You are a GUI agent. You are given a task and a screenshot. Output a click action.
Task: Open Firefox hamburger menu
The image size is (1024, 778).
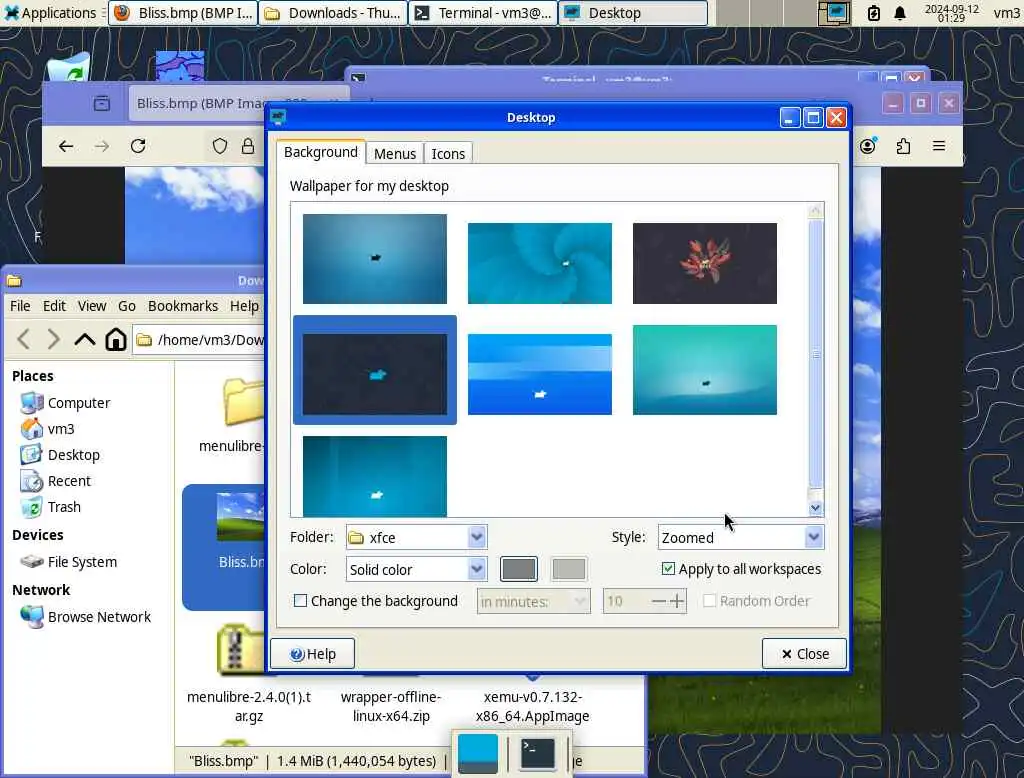pos(939,146)
